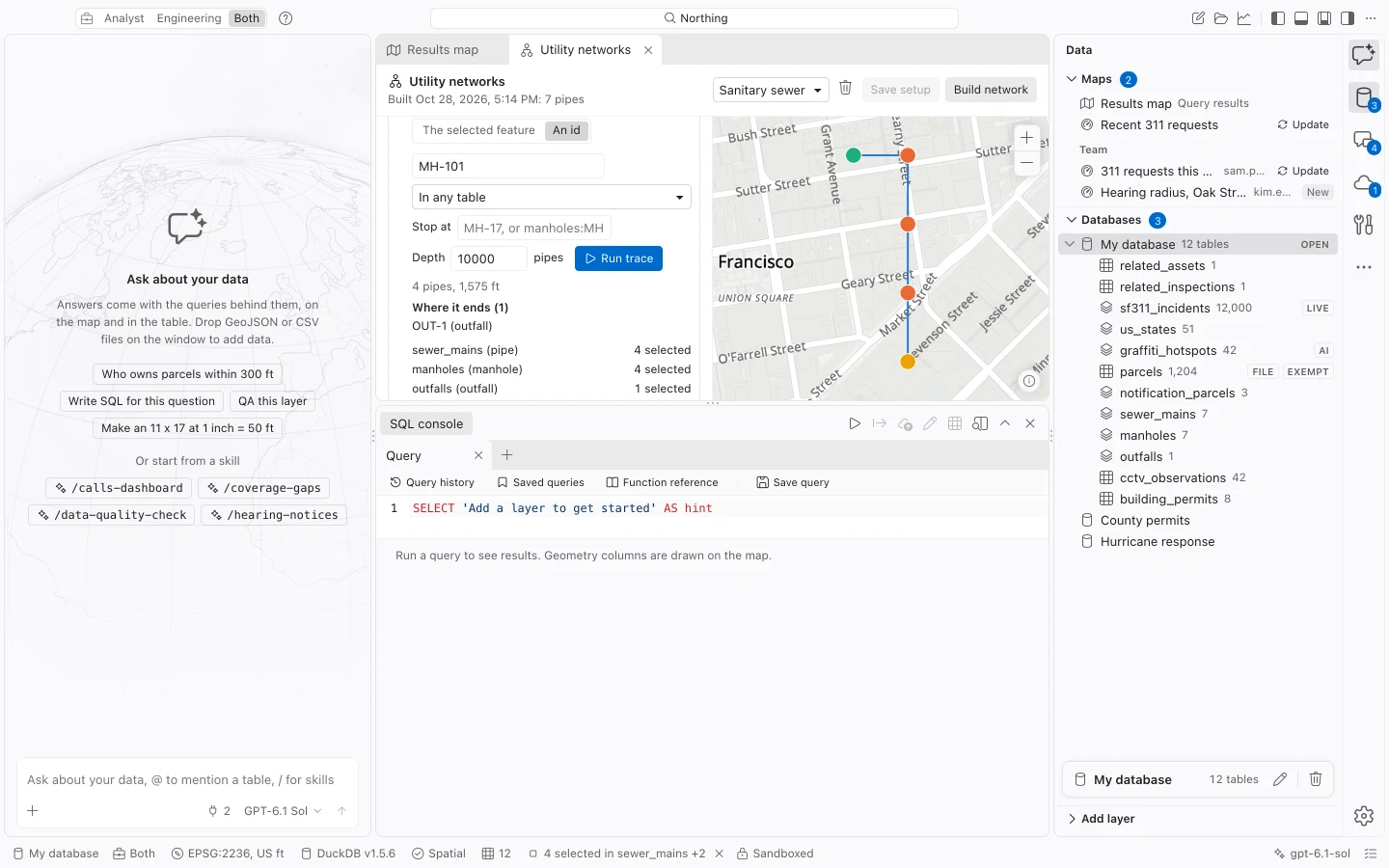Zoom in on the map
The image size is (1389, 868).
[1026, 138]
